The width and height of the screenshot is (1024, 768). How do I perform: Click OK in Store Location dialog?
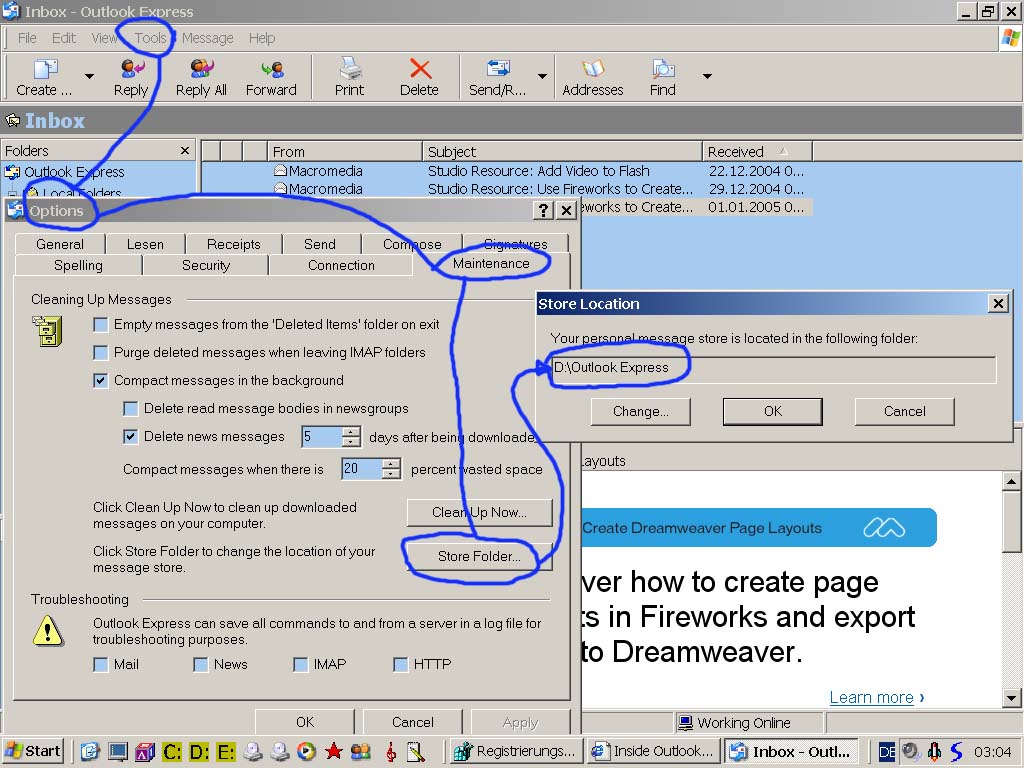pos(773,411)
